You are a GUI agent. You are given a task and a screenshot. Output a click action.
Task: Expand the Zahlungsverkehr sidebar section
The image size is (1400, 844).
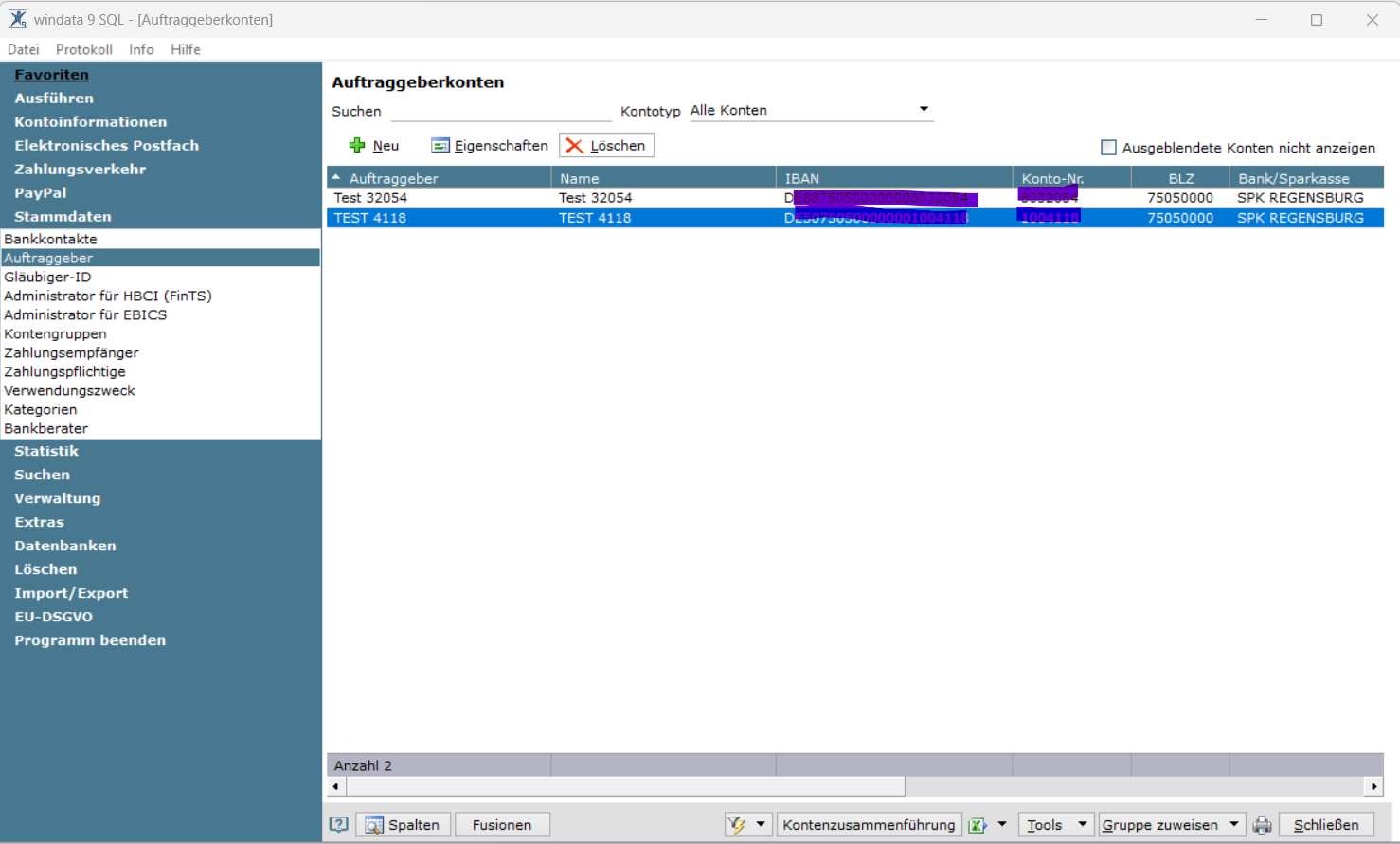(x=81, y=169)
